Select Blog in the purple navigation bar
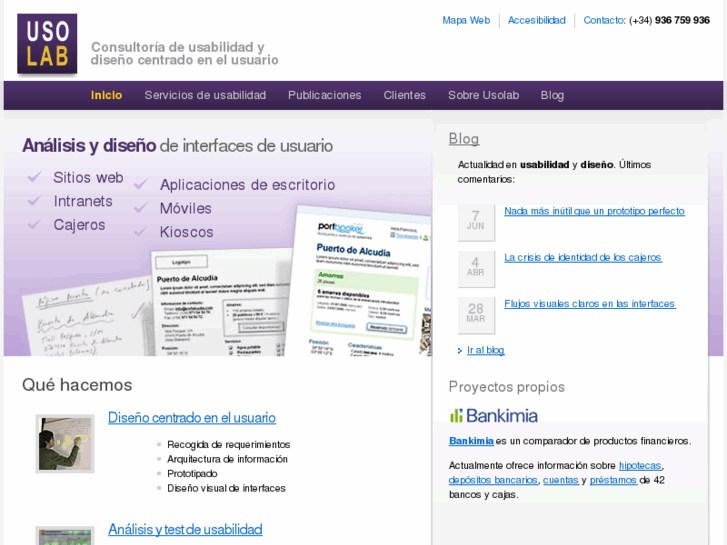727x545 pixels. [x=552, y=96]
